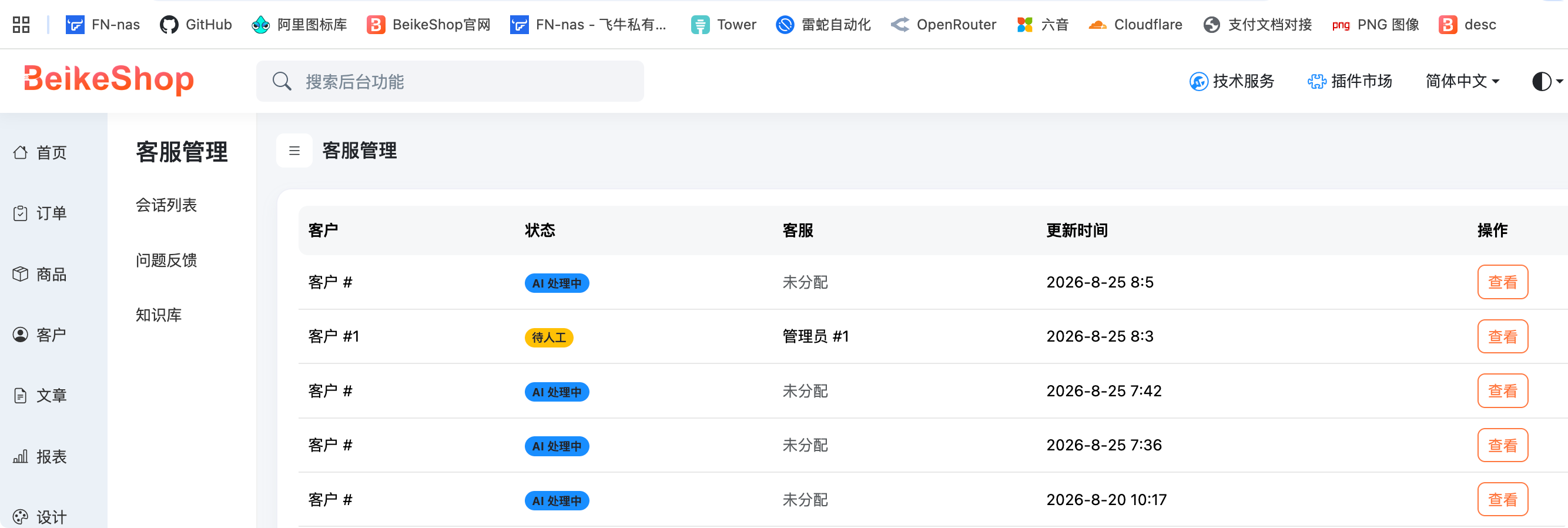Open the OpenRouter bookmark

point(943,24)
